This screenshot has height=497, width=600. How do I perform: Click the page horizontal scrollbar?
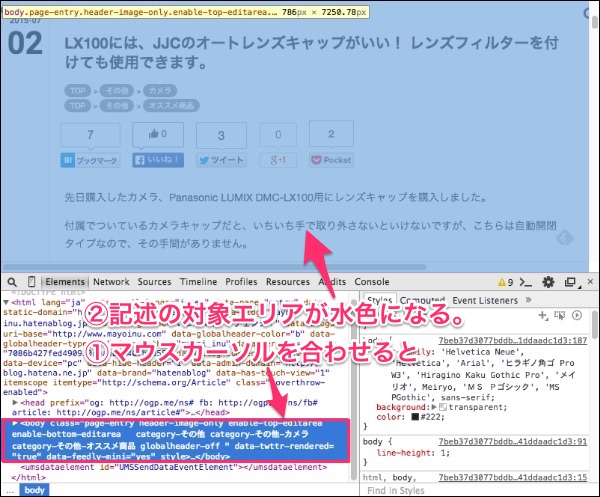(214, 267)
